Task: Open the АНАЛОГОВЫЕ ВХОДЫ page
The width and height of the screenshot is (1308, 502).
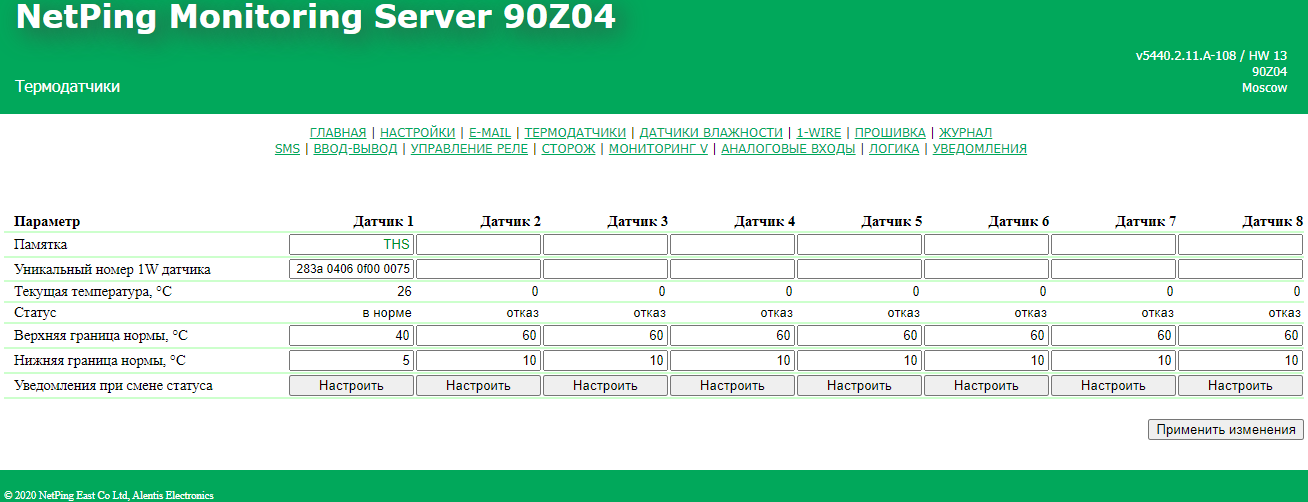Action: pyautogui.click(x=788, y=149)
